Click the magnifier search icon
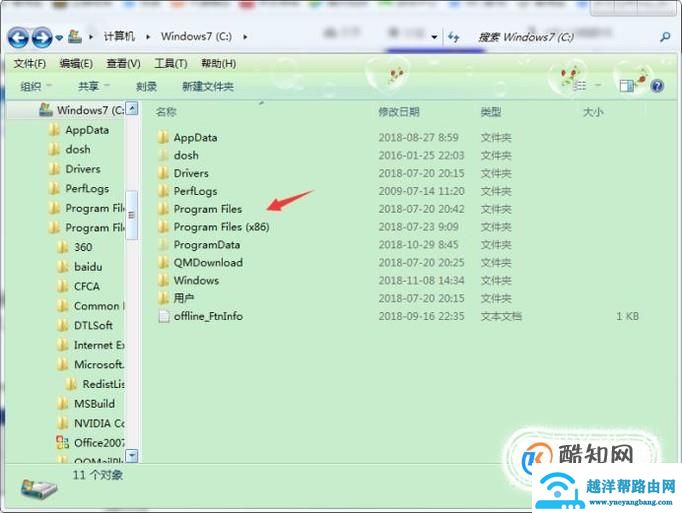The width and height of the screenshot is (682, 513). coord(665,37)
